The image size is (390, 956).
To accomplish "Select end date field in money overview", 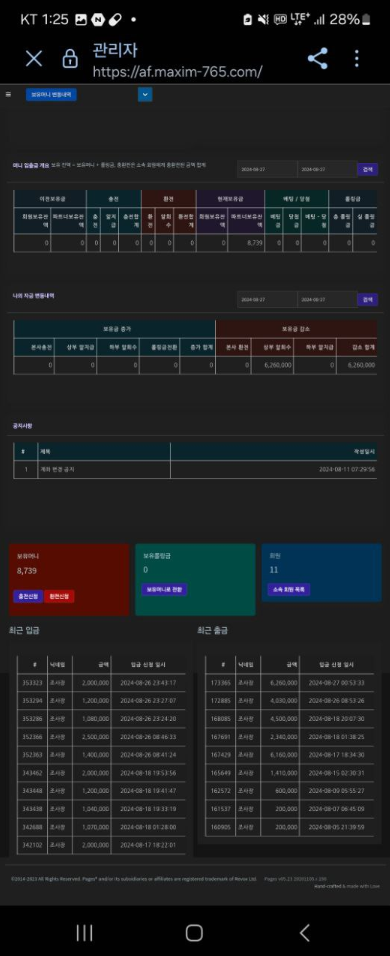I will coord(327,169).
